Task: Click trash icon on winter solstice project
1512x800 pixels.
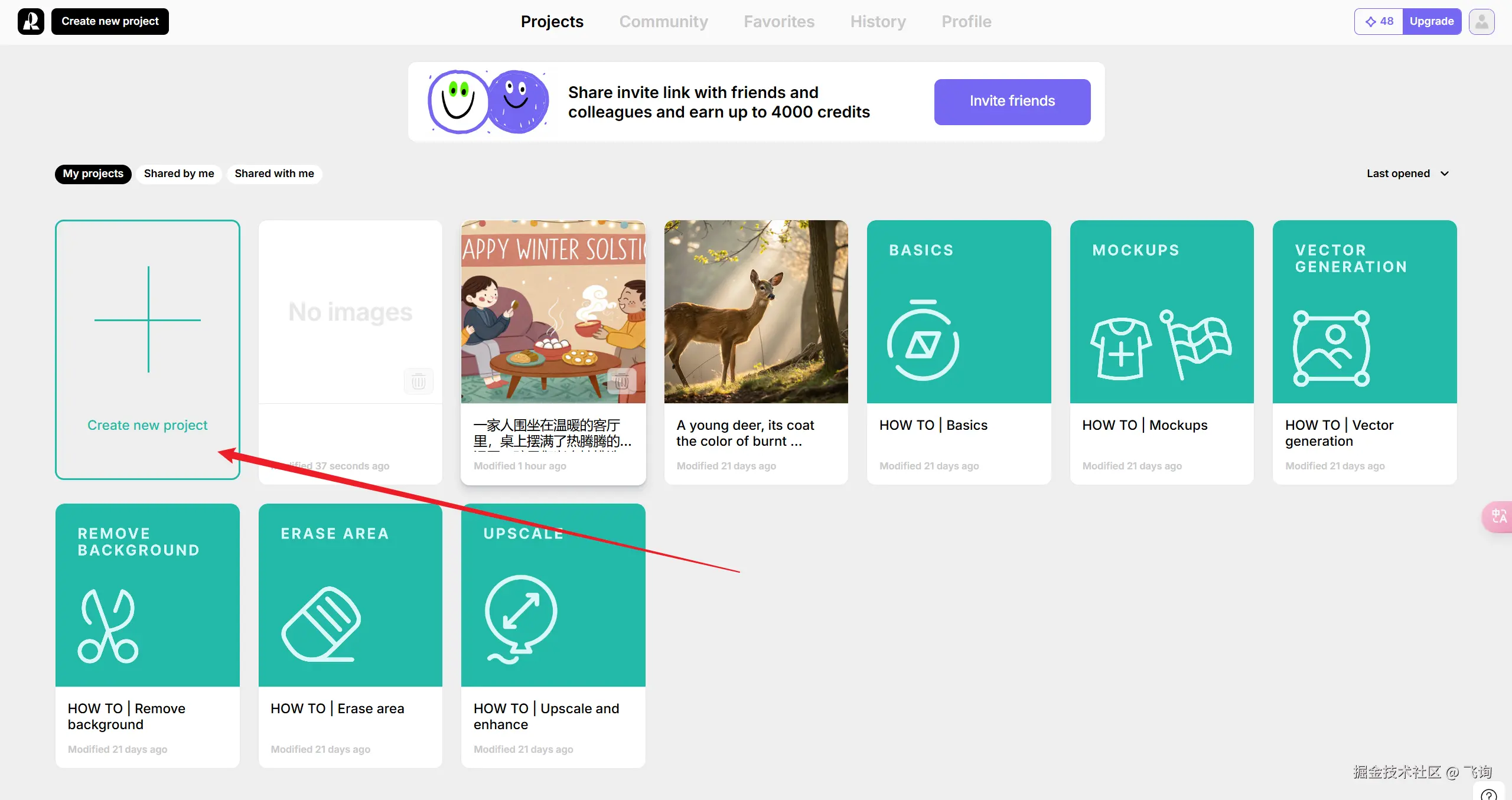Action: (621, 381)
